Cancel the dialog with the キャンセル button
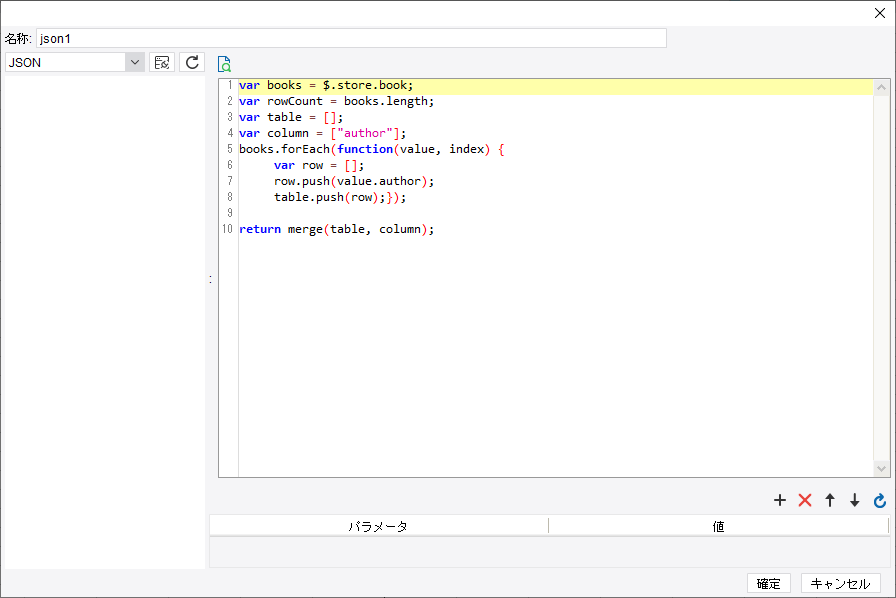896x598 pixels. tap(841, 583)
